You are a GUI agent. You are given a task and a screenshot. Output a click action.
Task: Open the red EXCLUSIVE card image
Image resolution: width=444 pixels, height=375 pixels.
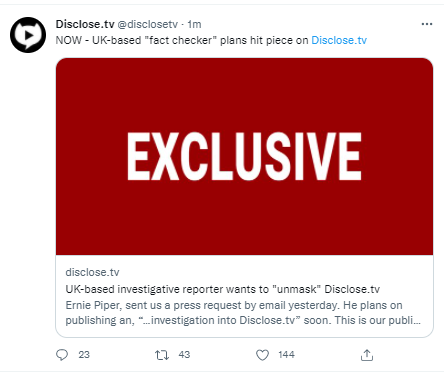[244, 157]
